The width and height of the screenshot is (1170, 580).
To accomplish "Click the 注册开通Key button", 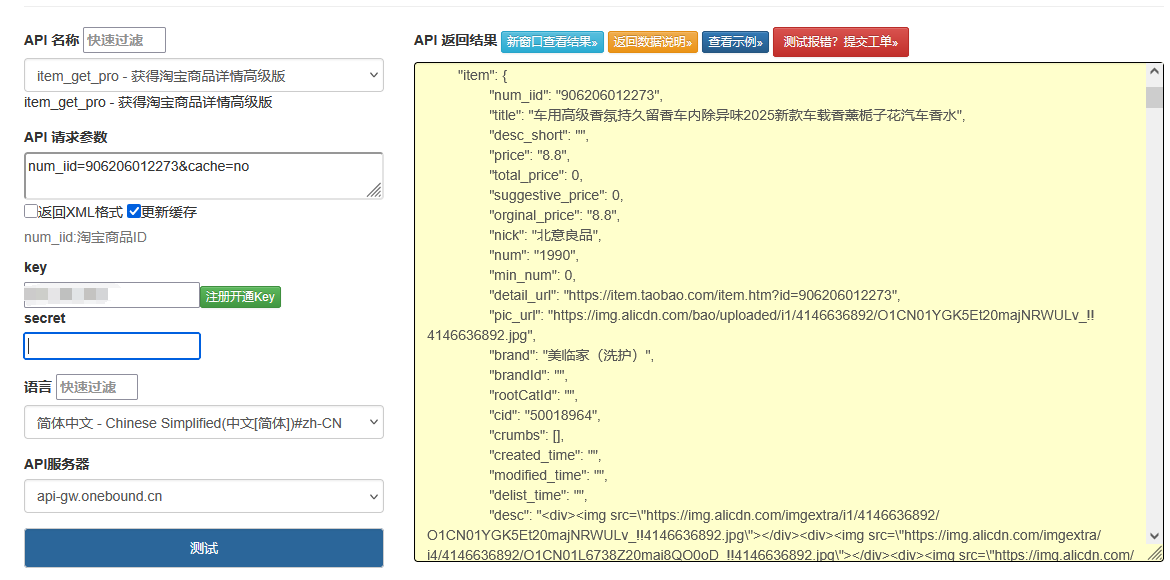I will (240, 296).
